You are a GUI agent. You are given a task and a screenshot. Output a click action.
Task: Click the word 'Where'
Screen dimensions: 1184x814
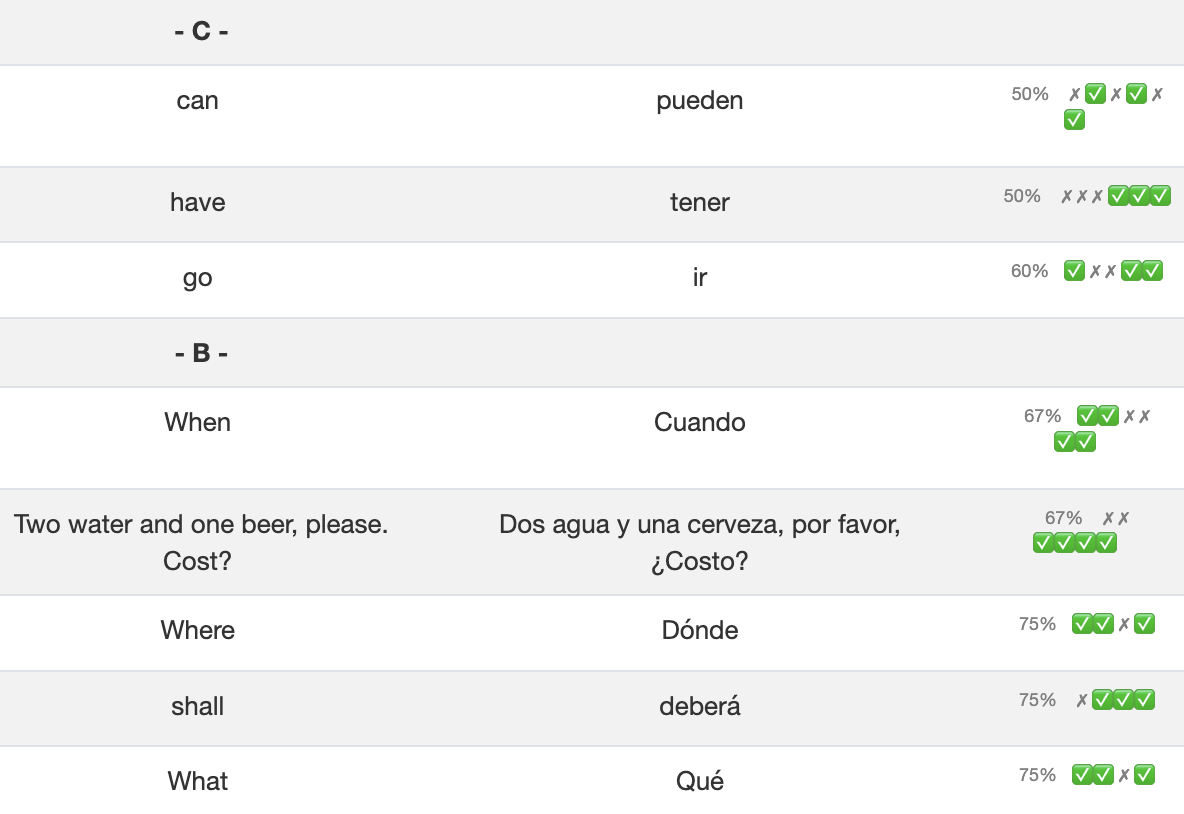(197, 630)
